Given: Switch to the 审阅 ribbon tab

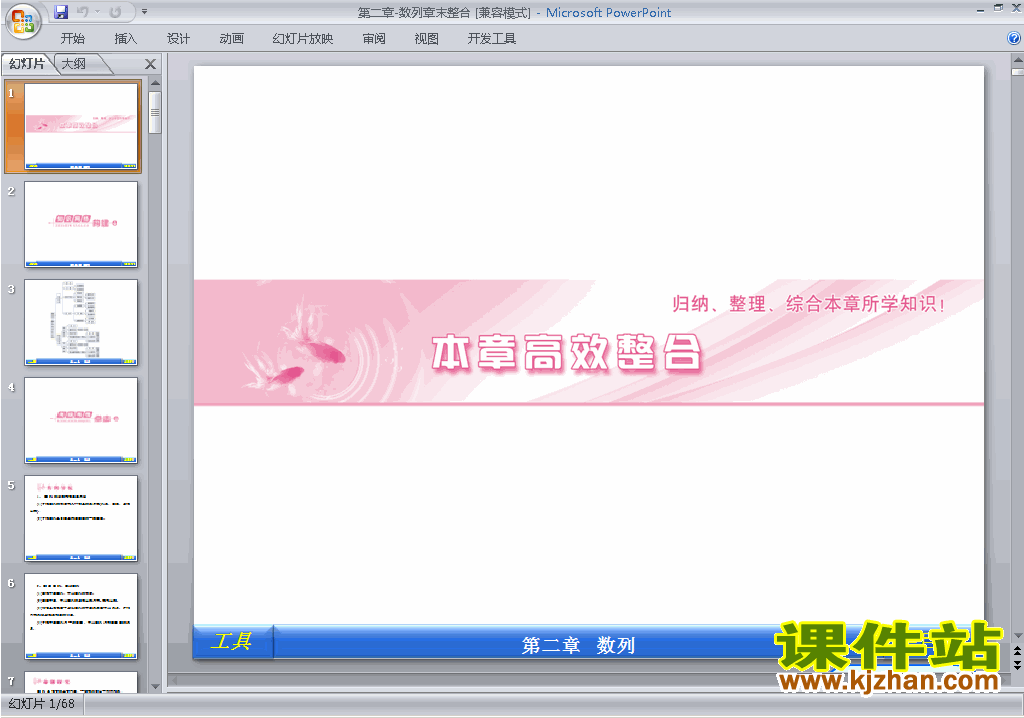Looking at the screenshot, I should 374,39.
